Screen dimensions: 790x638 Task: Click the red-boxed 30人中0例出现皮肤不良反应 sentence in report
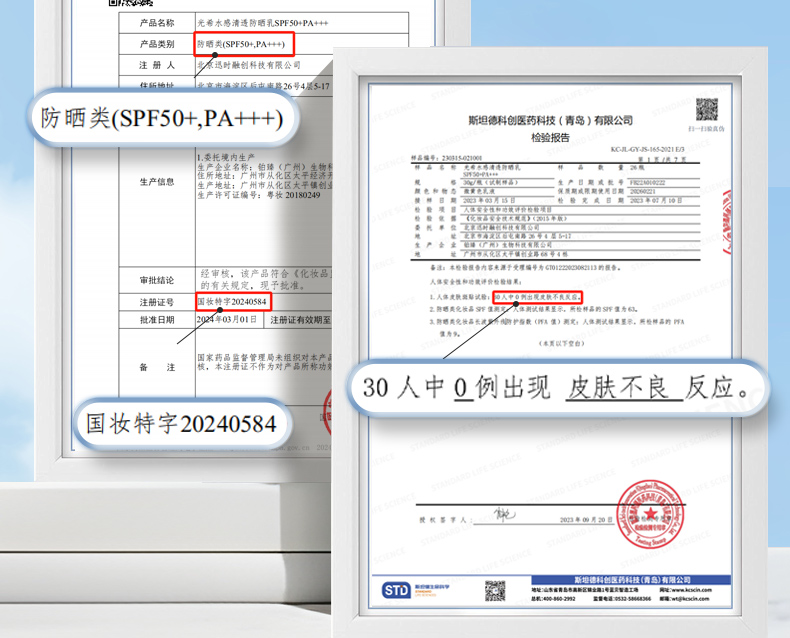click(x=537, y=297)
